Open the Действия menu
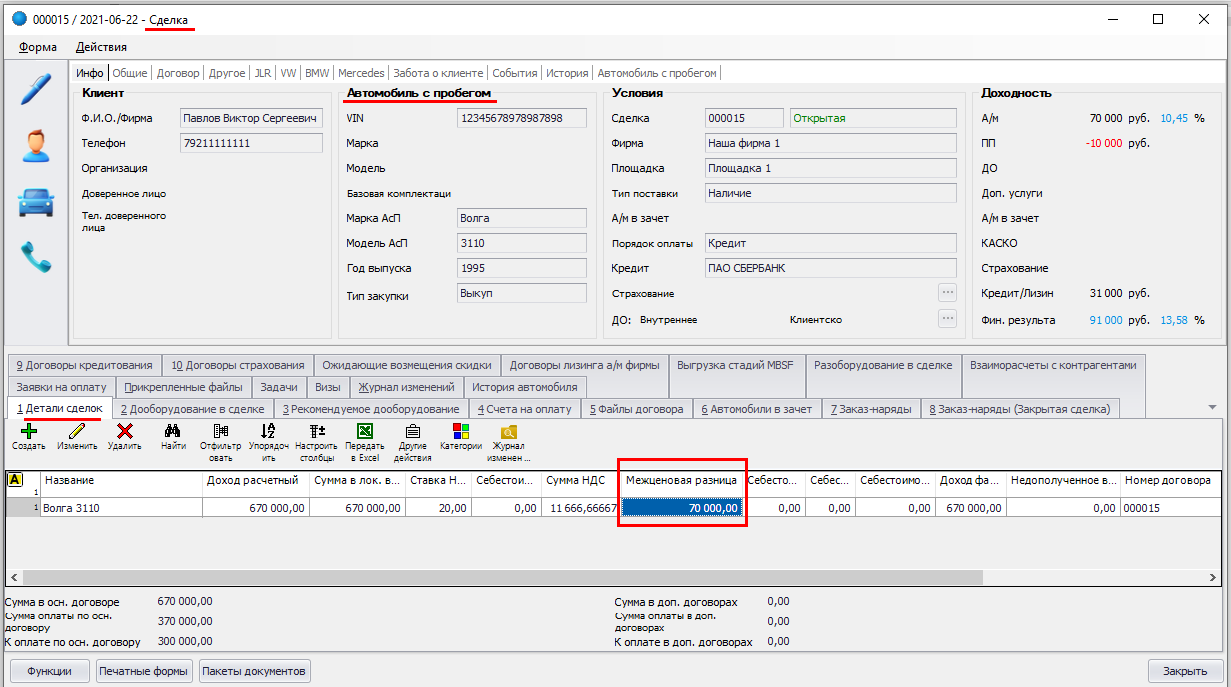 [101, 47]
